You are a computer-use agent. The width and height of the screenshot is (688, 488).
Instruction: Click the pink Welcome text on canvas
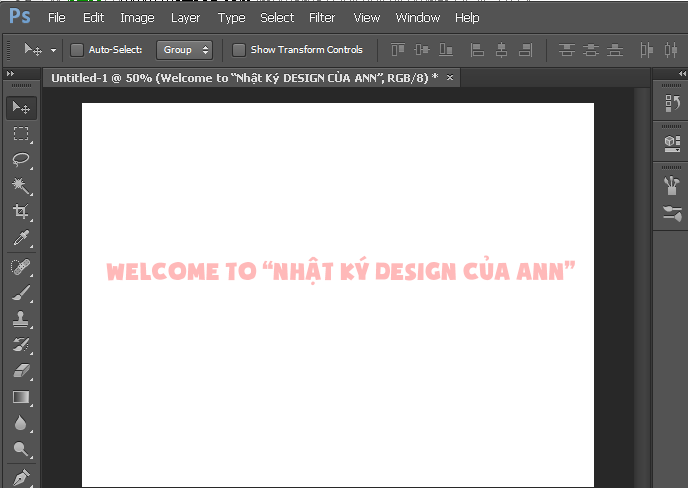(x=340, y=271)
